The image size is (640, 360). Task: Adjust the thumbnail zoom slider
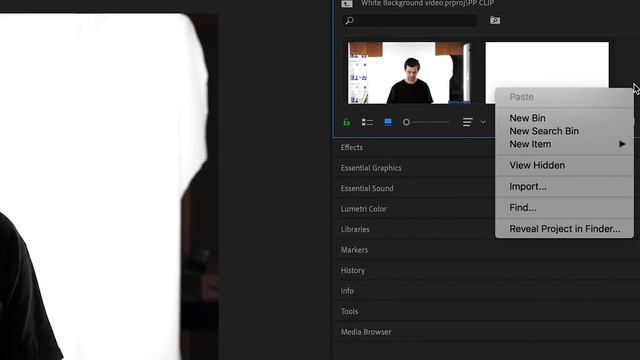pyautogui.click(x=426, y=122)
